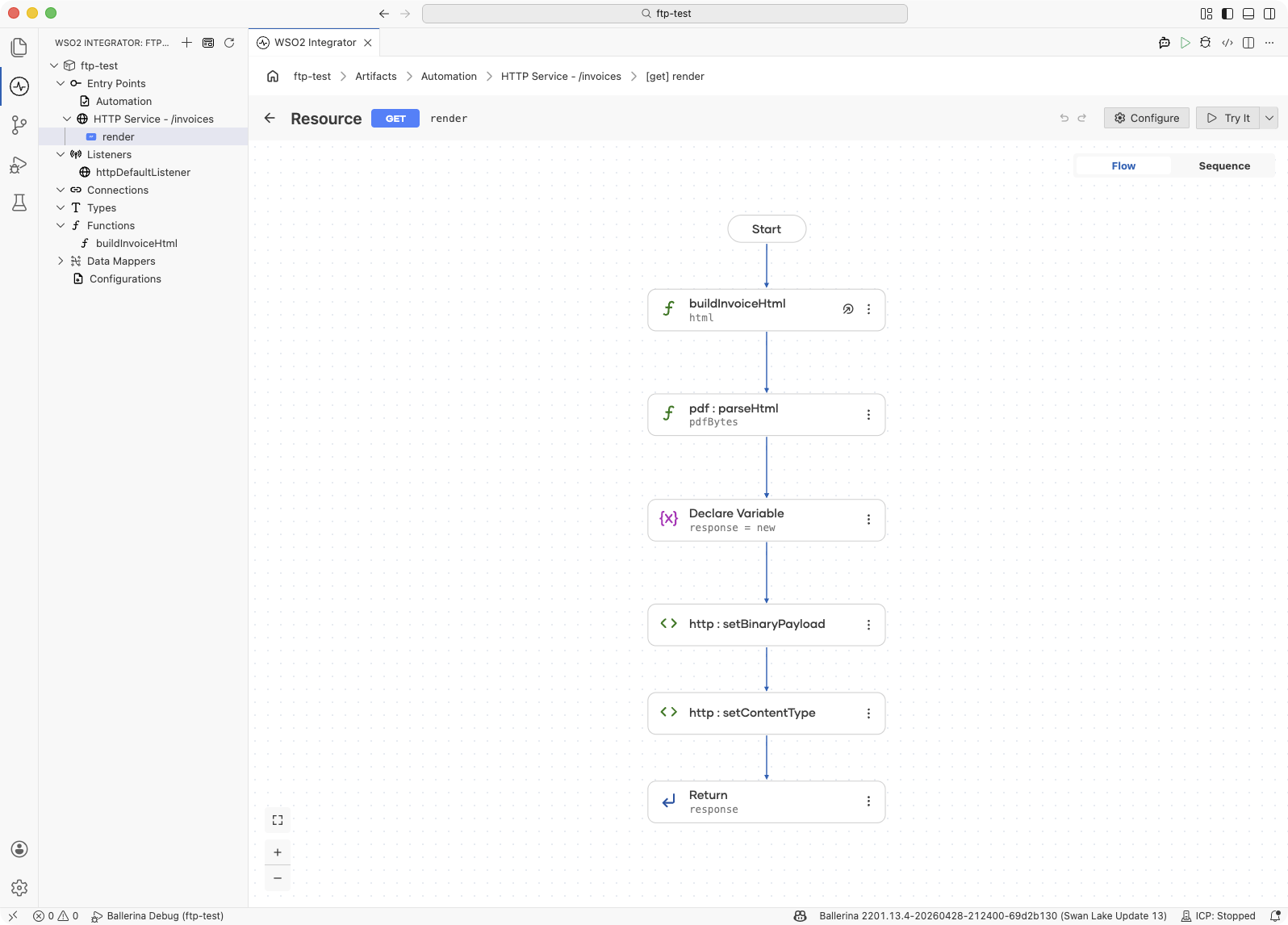
Task: Open the Explorer view in activity bar
Action: (x=19, y=48)
